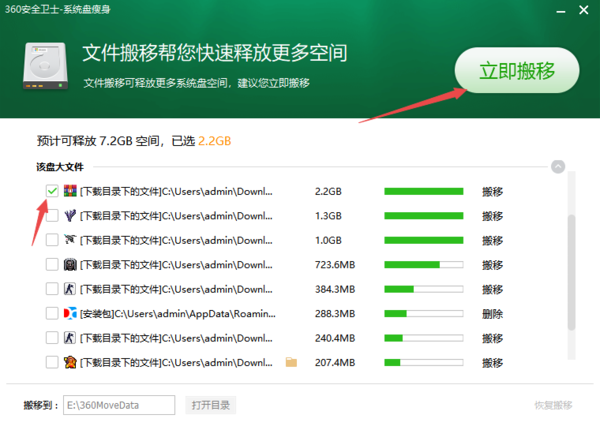The height and width of the screenshot is (426, 600).
Task: Click the 288.3MB installer package icon
Action: click(70, 313)
